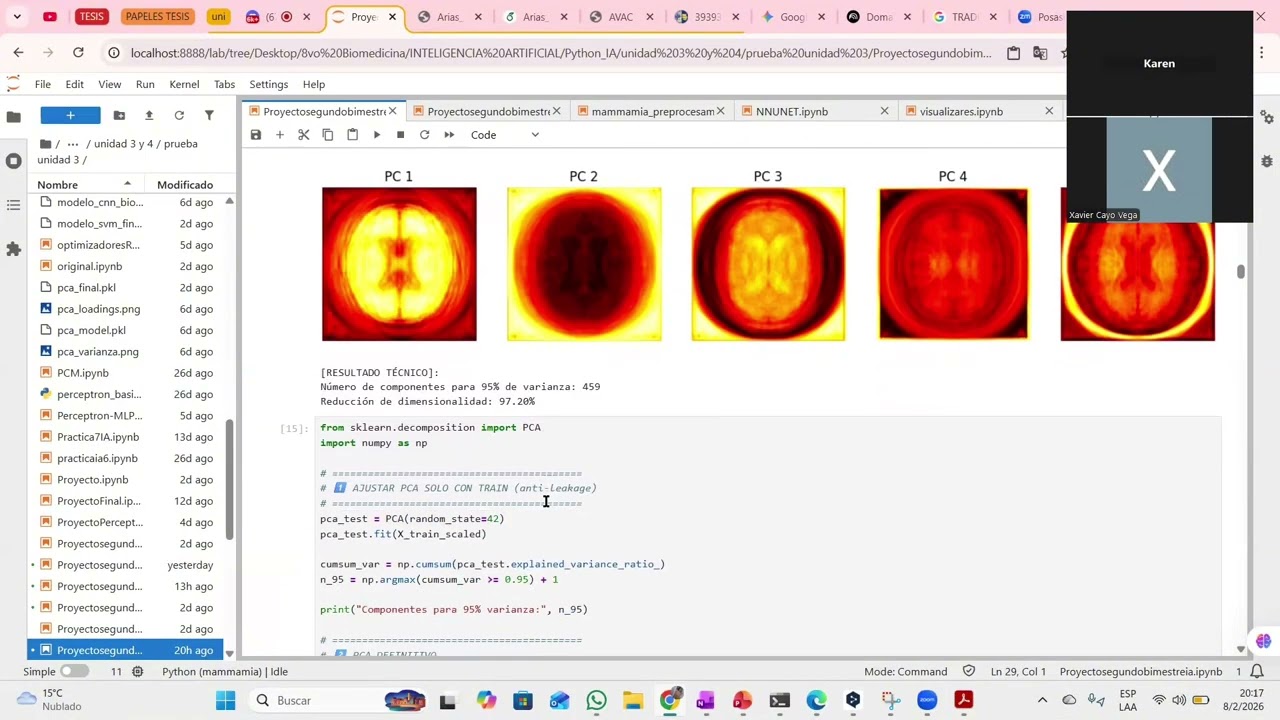
Task: Open the file browser filter icon
Action: 209,115
